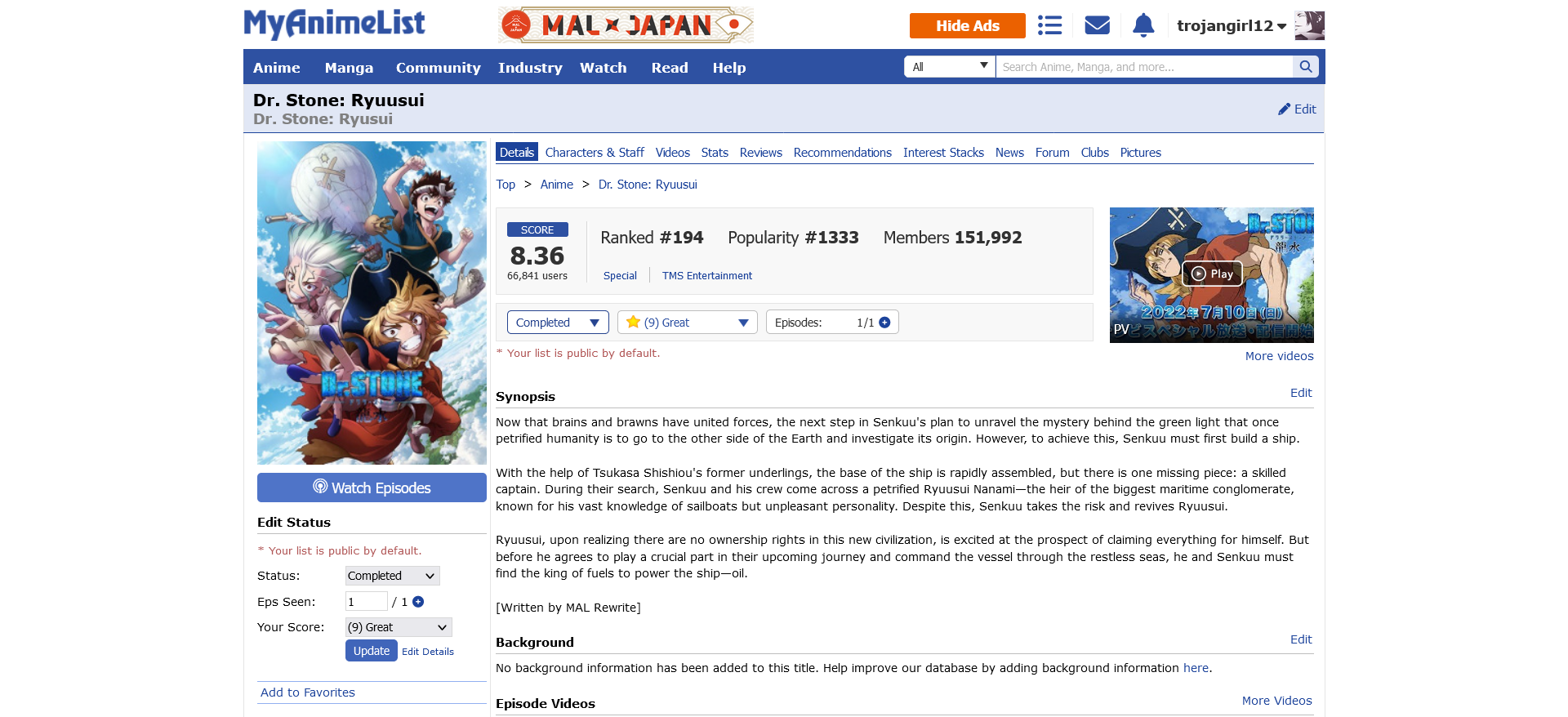Open the (9) Great rating dropdown with star
The width and height of the screenshot is (1568, 717).
(688, 323)
